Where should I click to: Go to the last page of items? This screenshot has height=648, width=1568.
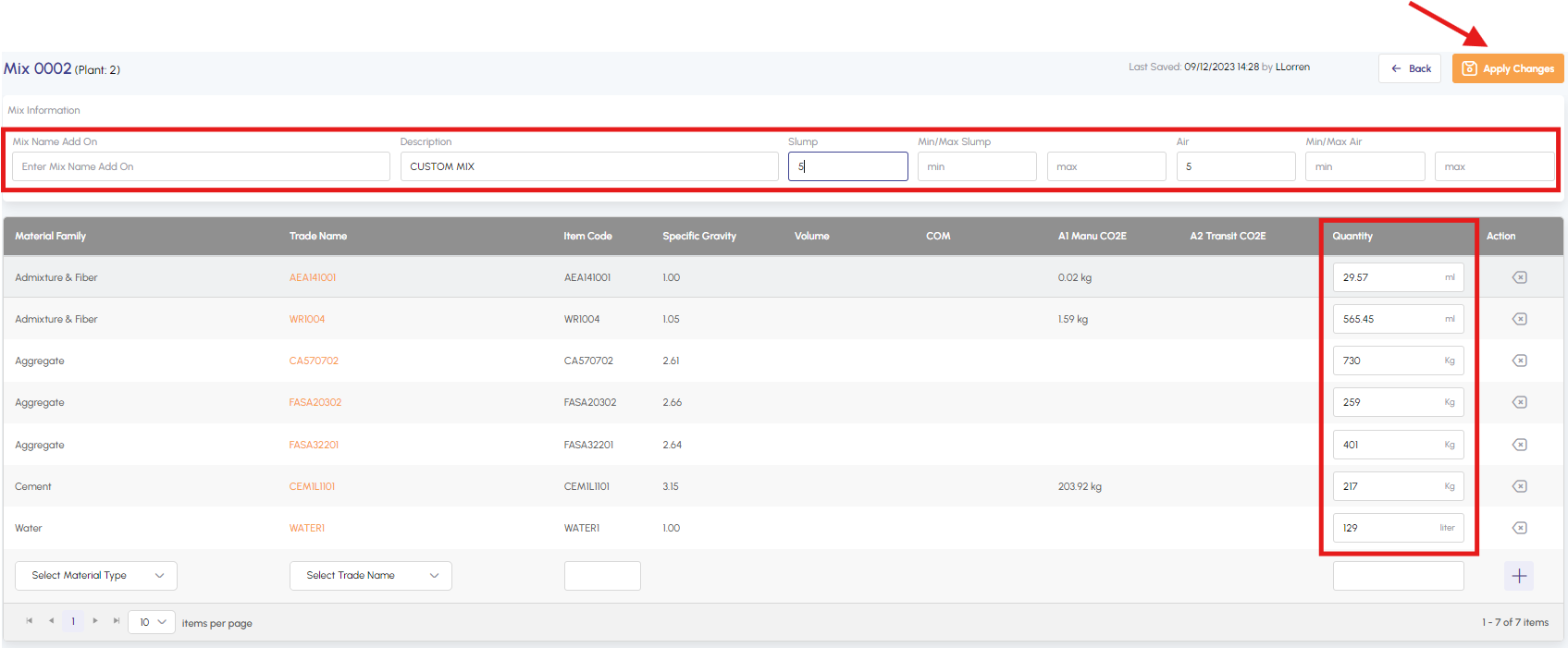point(117,621)
